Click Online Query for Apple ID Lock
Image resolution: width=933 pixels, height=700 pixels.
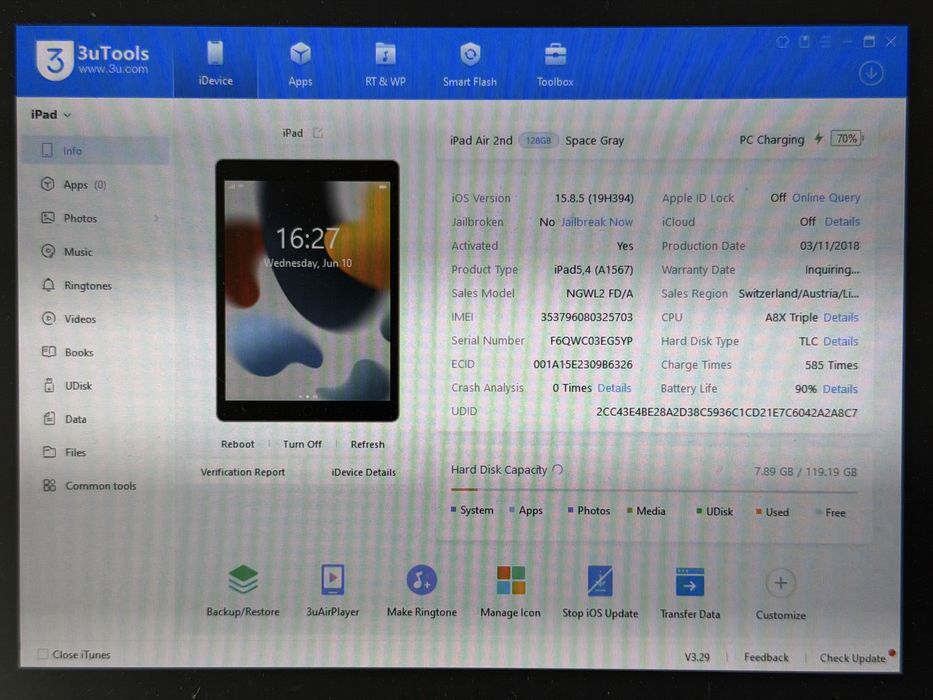click(x=826, y=198)
